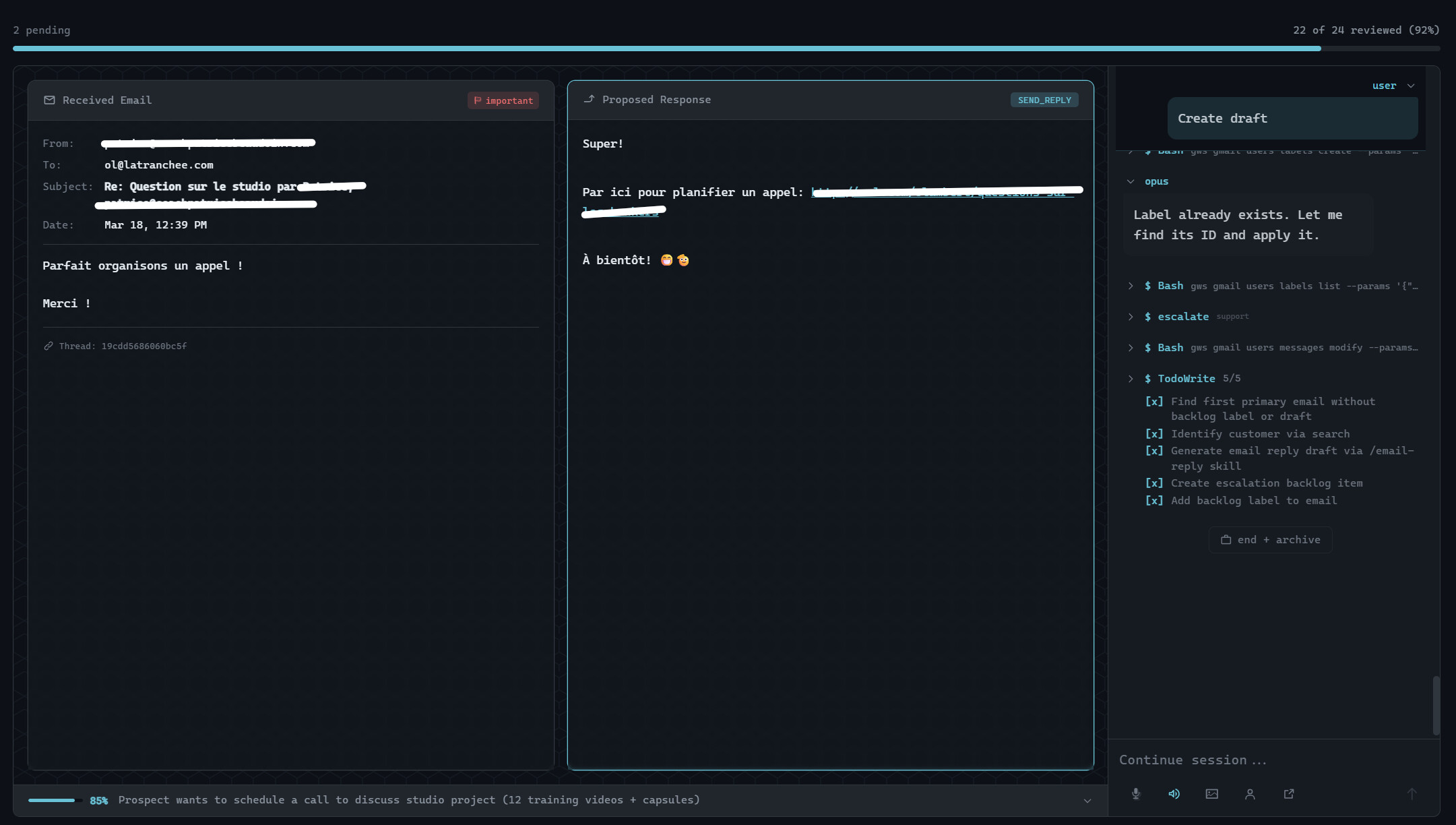The height and width of the screenshot is (825, 1456).
Task: Open the call scheduling link
Action: point(943,193)
